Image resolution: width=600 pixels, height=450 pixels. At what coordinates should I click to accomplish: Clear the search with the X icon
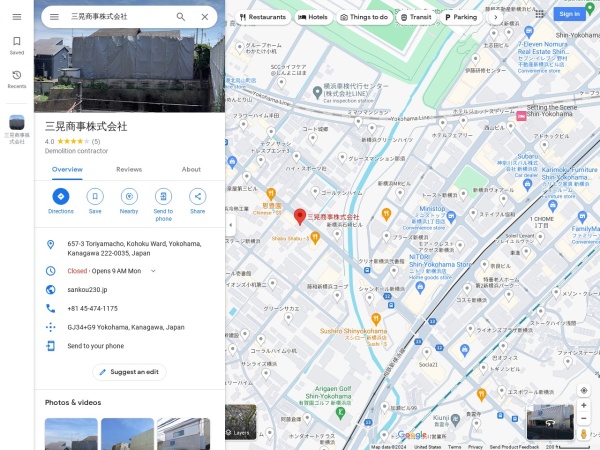point(205,17)
